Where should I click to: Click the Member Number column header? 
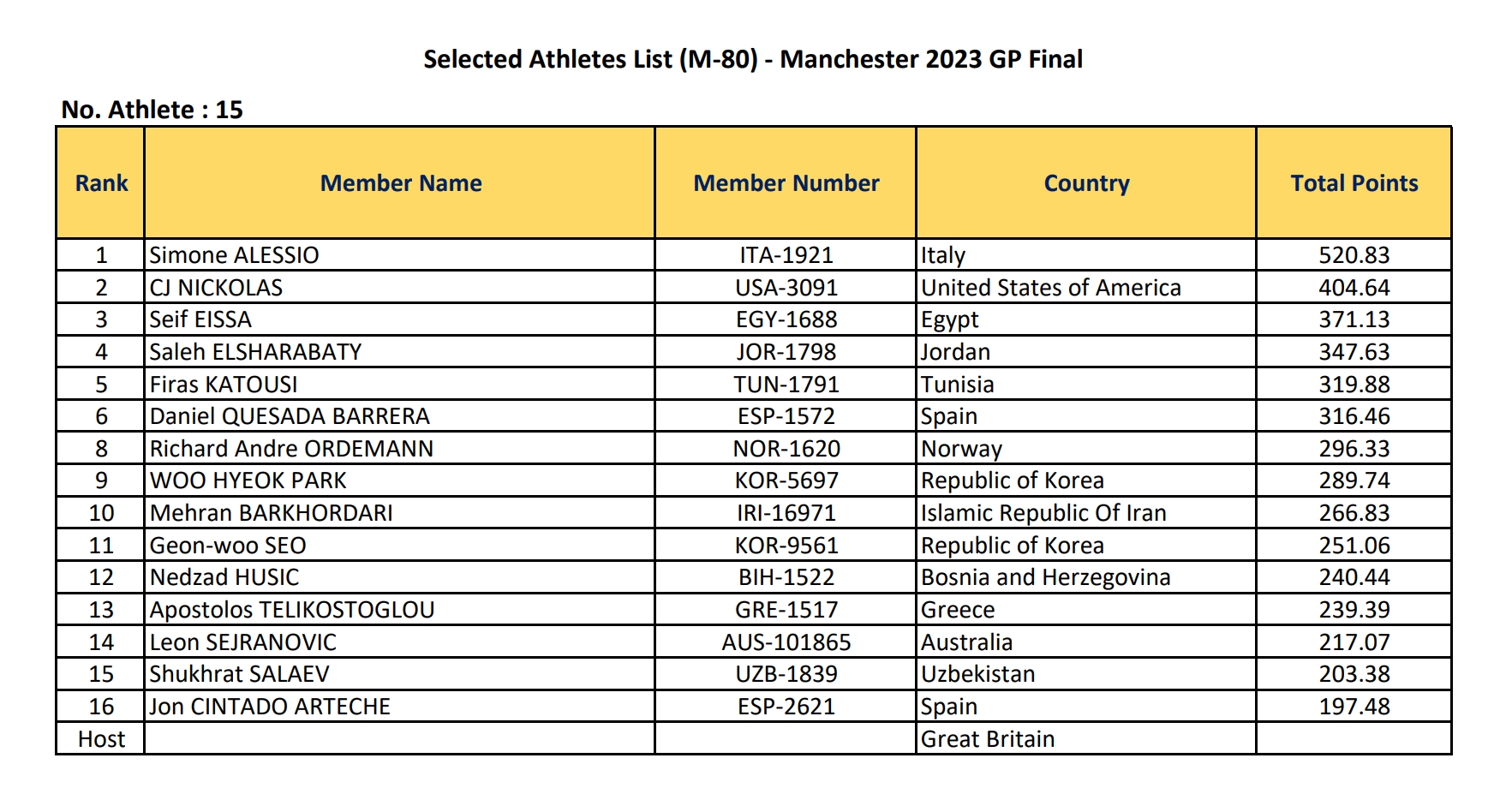point(786,183)
